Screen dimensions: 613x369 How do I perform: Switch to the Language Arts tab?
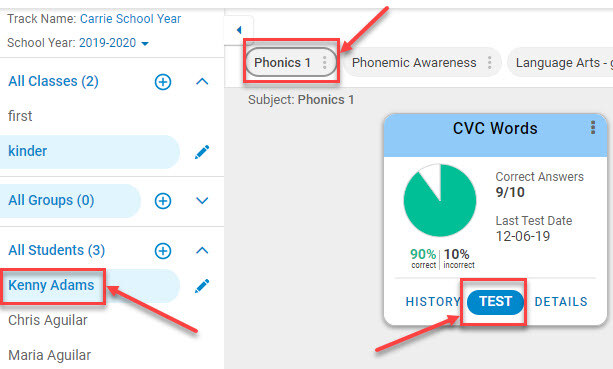point(561,63)
